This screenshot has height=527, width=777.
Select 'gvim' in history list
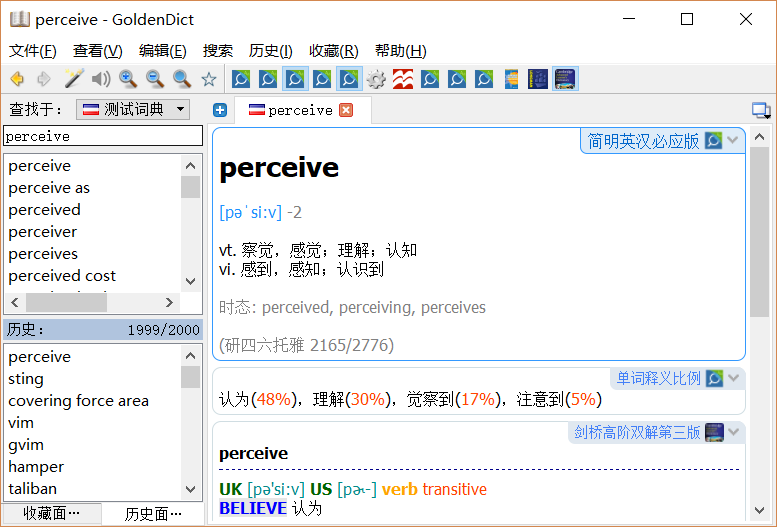(x=26, y=445)
